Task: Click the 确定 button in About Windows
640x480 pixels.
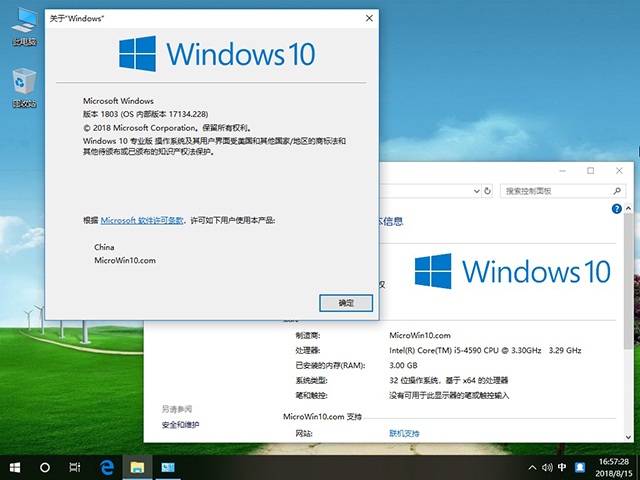Action: coord(346,303)
